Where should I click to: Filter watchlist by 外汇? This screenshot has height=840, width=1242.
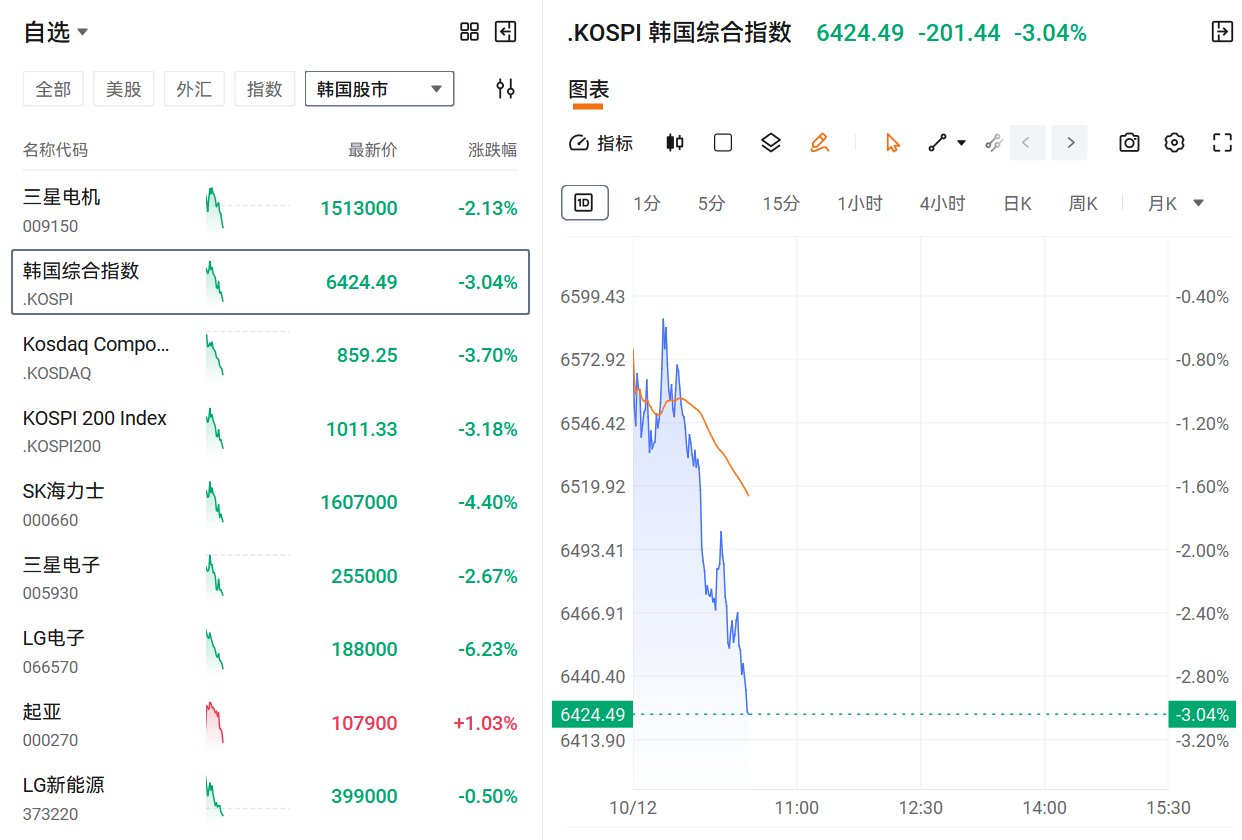pyautogui.click(x=194, y=89)
